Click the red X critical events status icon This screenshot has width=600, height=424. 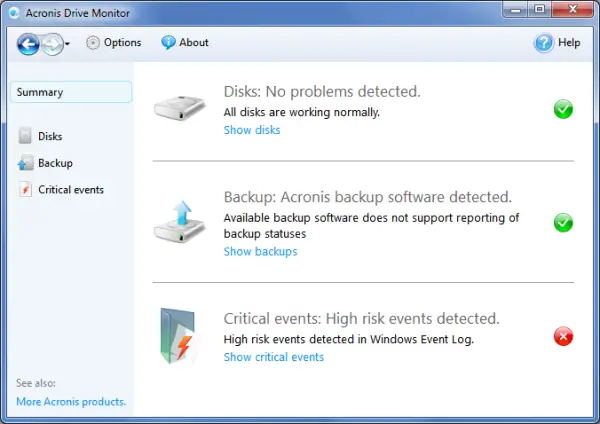563,337
